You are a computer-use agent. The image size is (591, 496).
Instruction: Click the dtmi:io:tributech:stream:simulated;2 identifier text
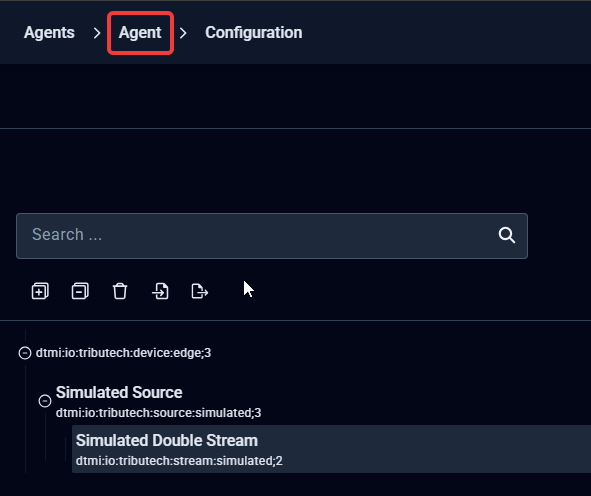(x=179, y=461)
